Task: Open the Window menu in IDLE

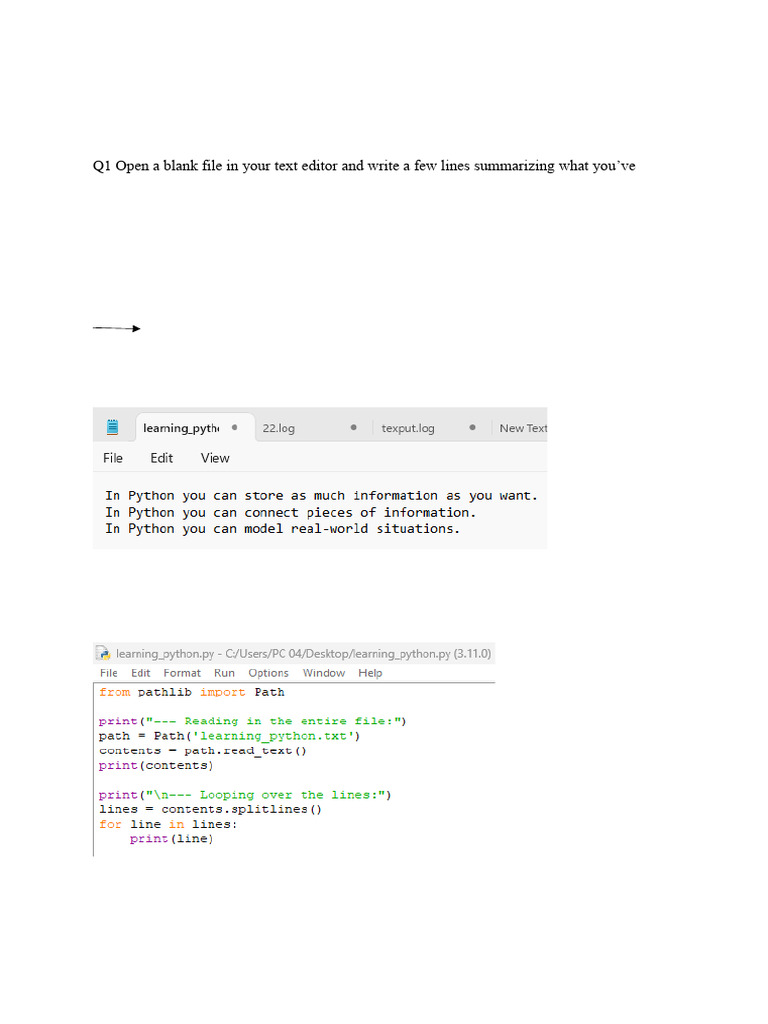Action: coord(323,673)
